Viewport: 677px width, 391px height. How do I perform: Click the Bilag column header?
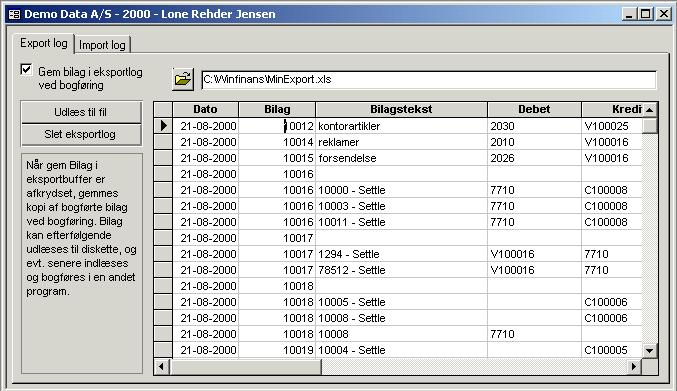[x=277, y=109]
